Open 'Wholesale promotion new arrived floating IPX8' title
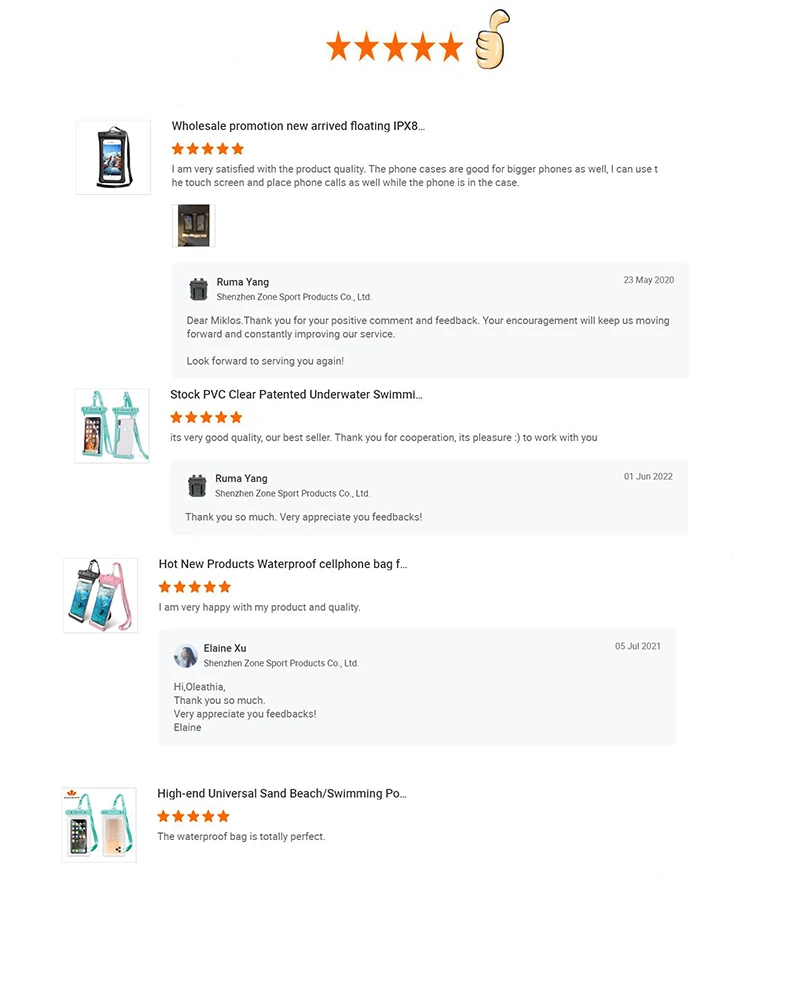This screenshot has width=800, height=1000. (x=298, y=126)
